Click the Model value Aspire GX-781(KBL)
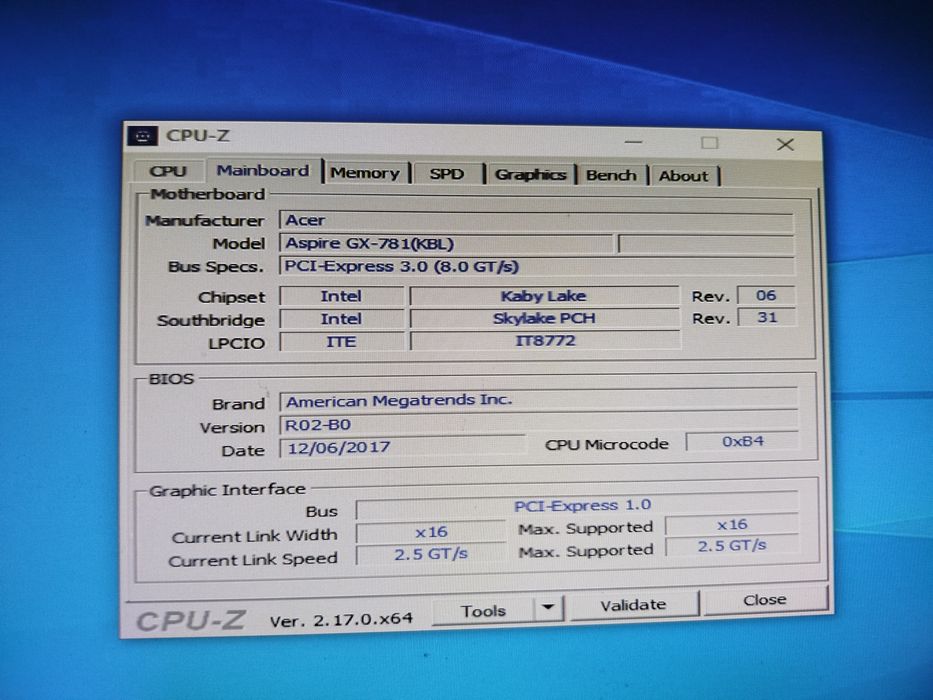This screenshot has height=700, width=933. click(x=446, y=243)
